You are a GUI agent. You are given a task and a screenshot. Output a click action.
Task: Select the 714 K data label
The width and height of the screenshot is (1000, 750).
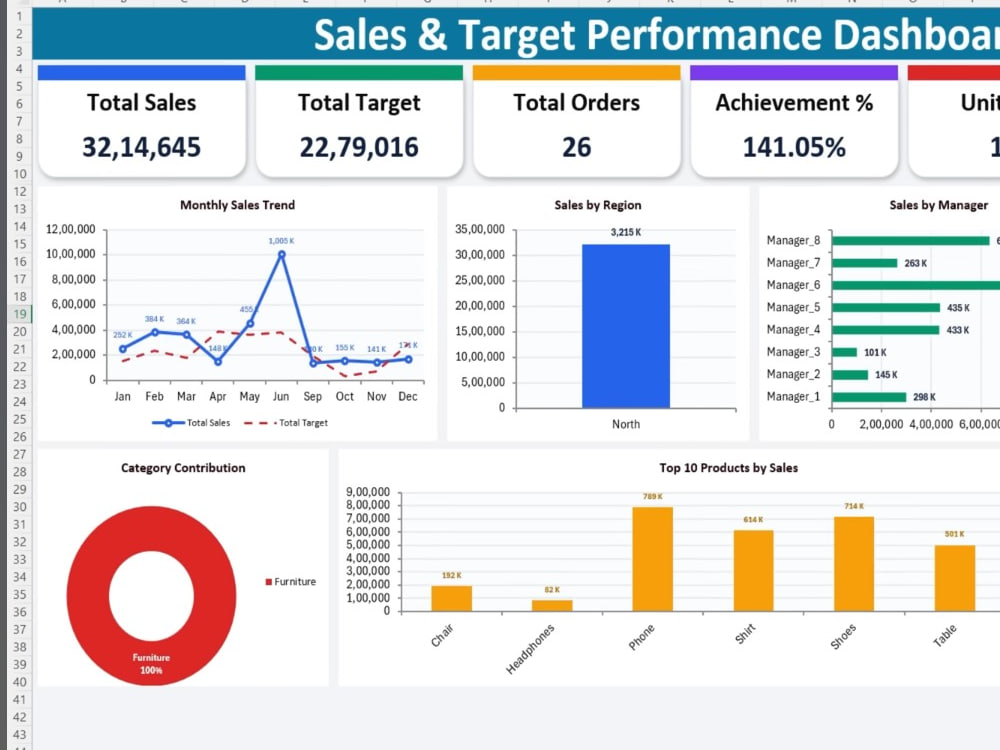(854, 506)
